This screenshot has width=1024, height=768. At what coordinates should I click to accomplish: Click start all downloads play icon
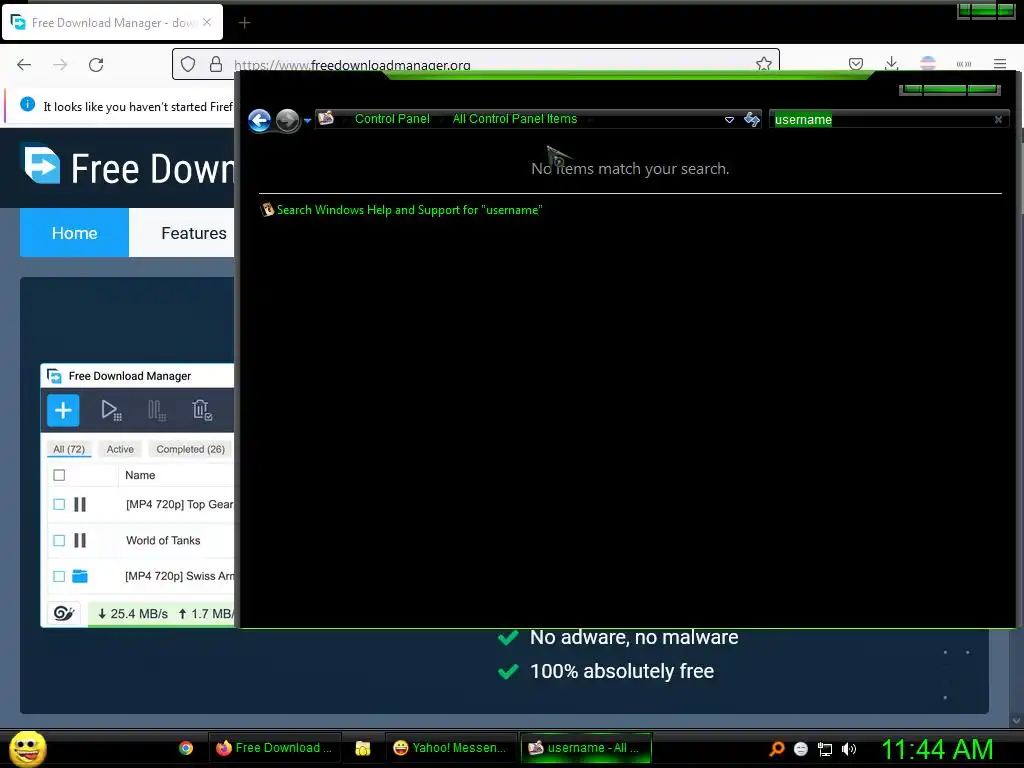coord(111,410)
